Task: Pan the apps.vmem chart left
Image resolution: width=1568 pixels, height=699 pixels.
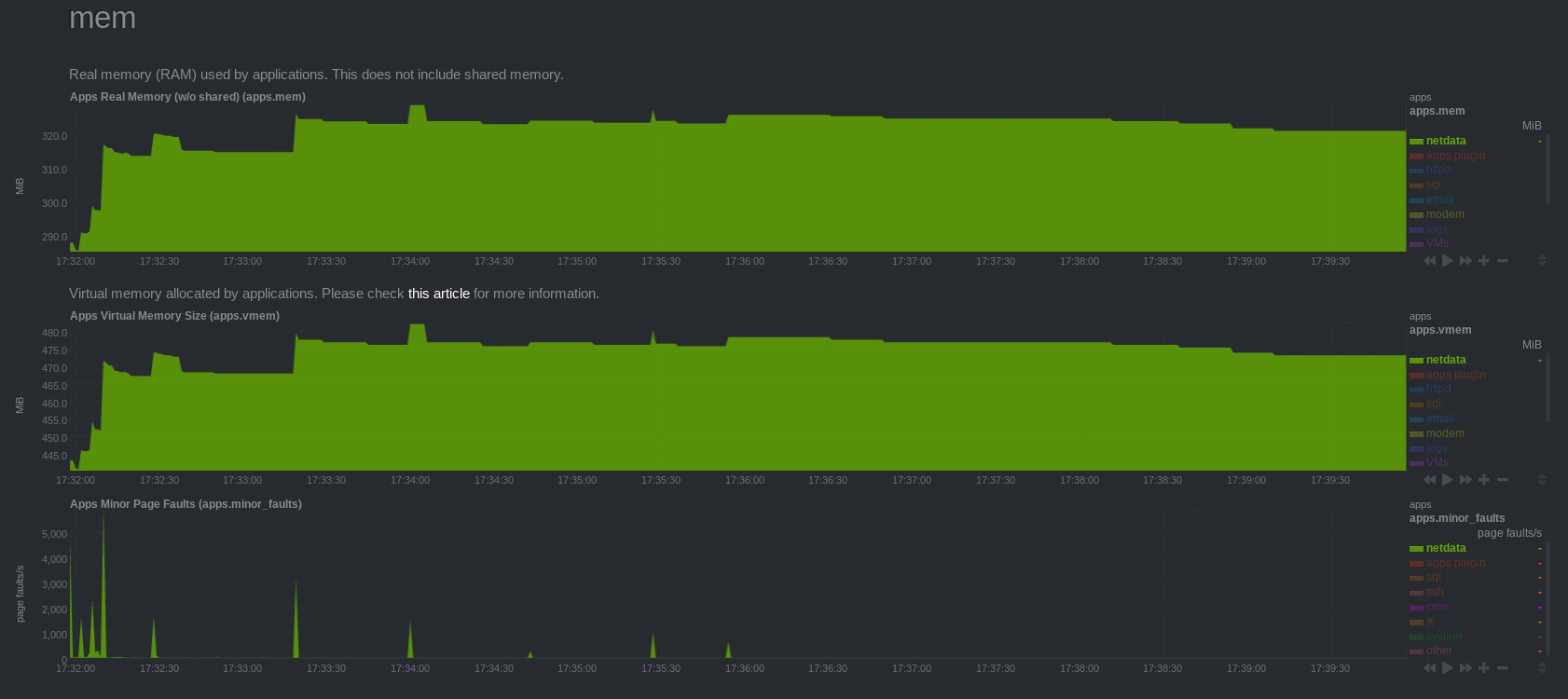Action: pyautogui.click(x=1429, y=480)
